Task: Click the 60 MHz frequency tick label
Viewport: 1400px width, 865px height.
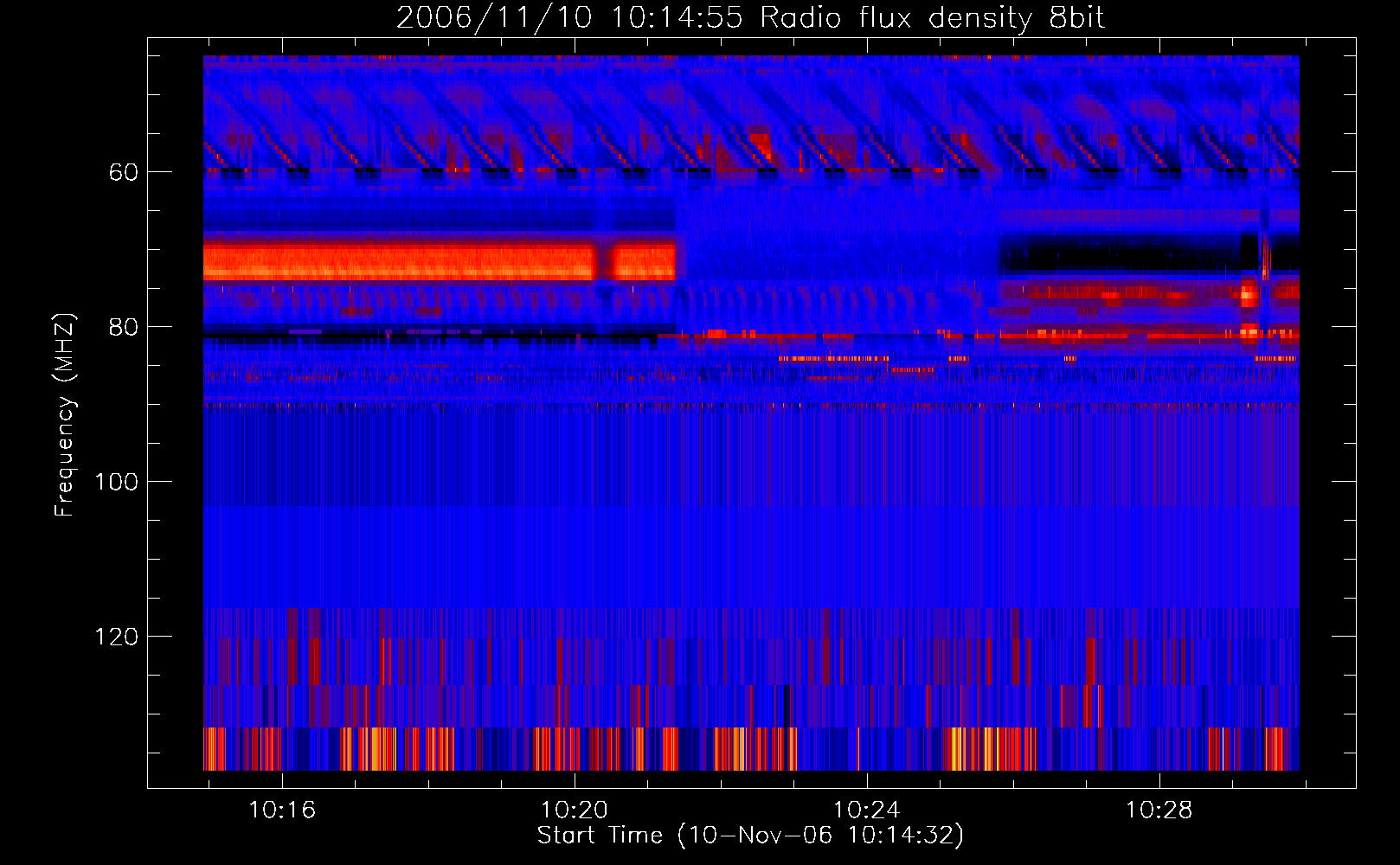Action: (124, 172)
